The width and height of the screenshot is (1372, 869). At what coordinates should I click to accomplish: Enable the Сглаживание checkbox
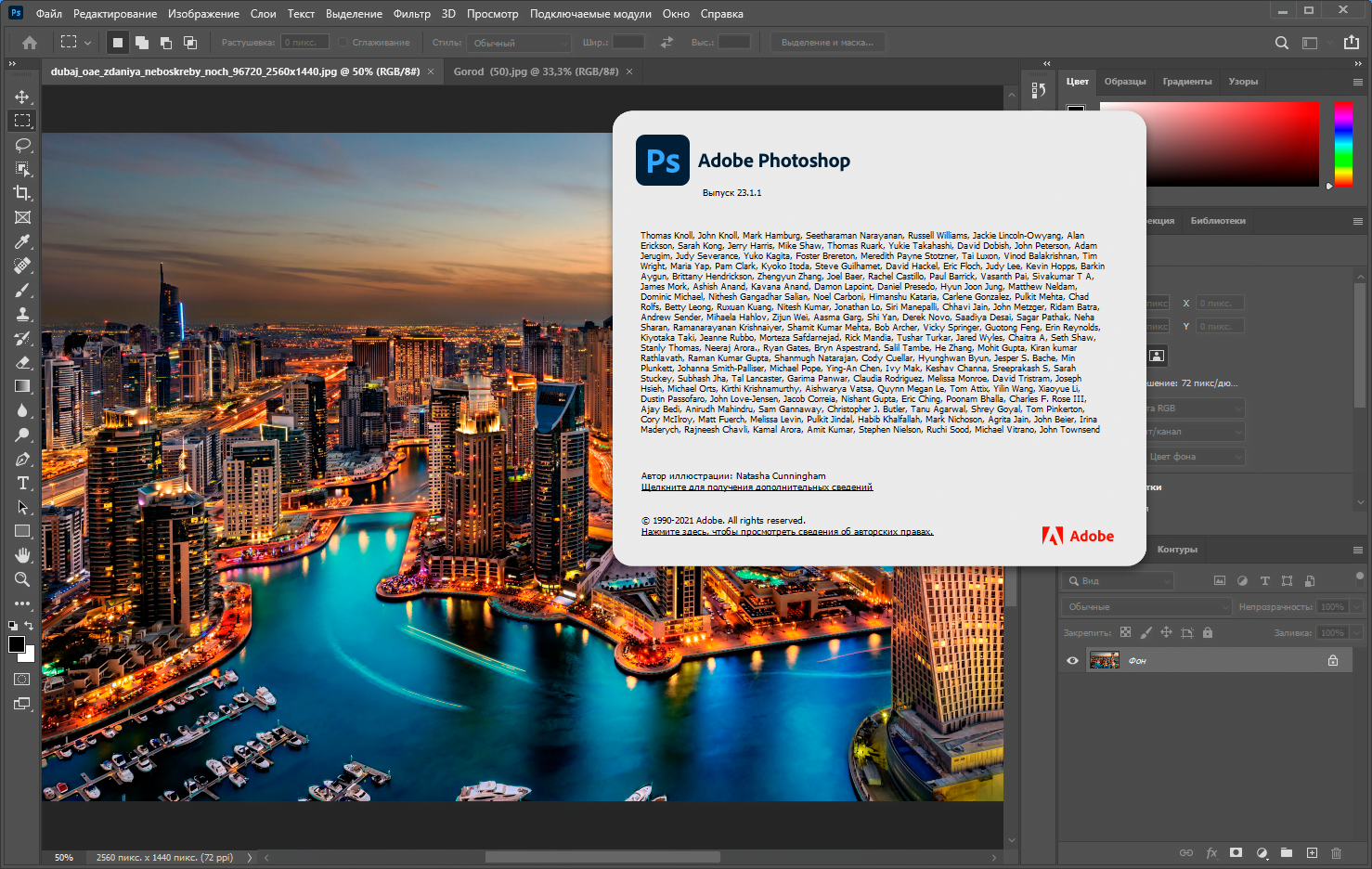tap(343, 43)
